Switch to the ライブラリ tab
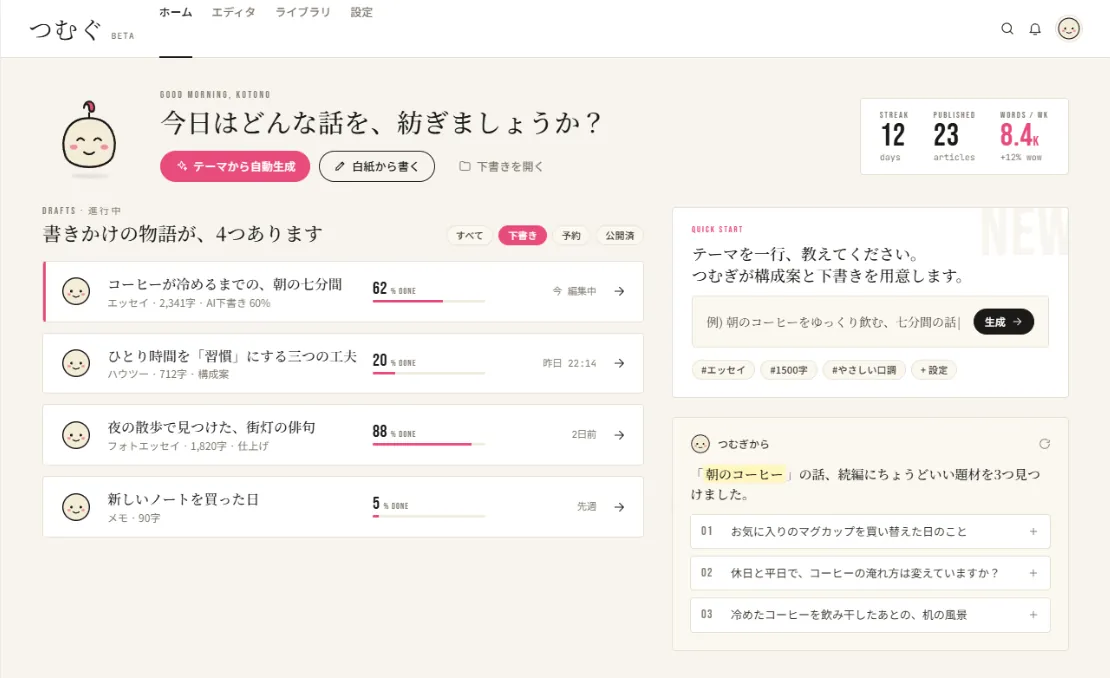Viewport: 1110px width, 678px height. (x=303, y=12)
